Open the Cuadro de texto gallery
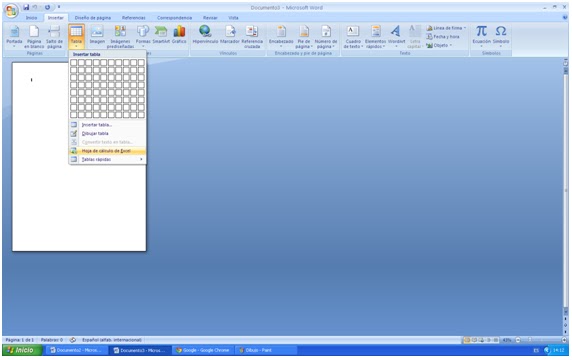The height and width of the screenshot is (360, 572). pos(353,36)
